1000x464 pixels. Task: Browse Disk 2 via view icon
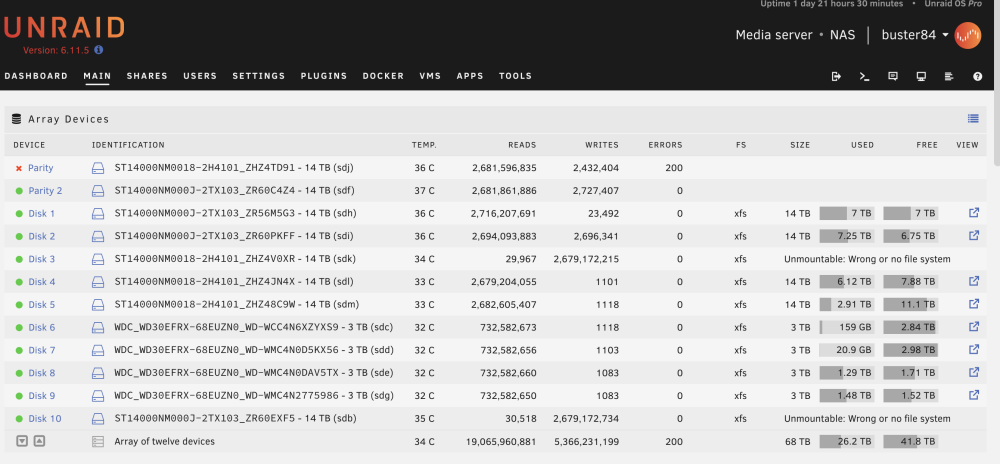(x=973, y=235)
